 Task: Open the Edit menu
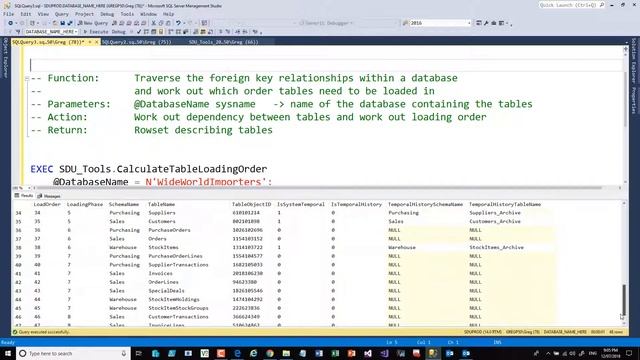[26, 14]
